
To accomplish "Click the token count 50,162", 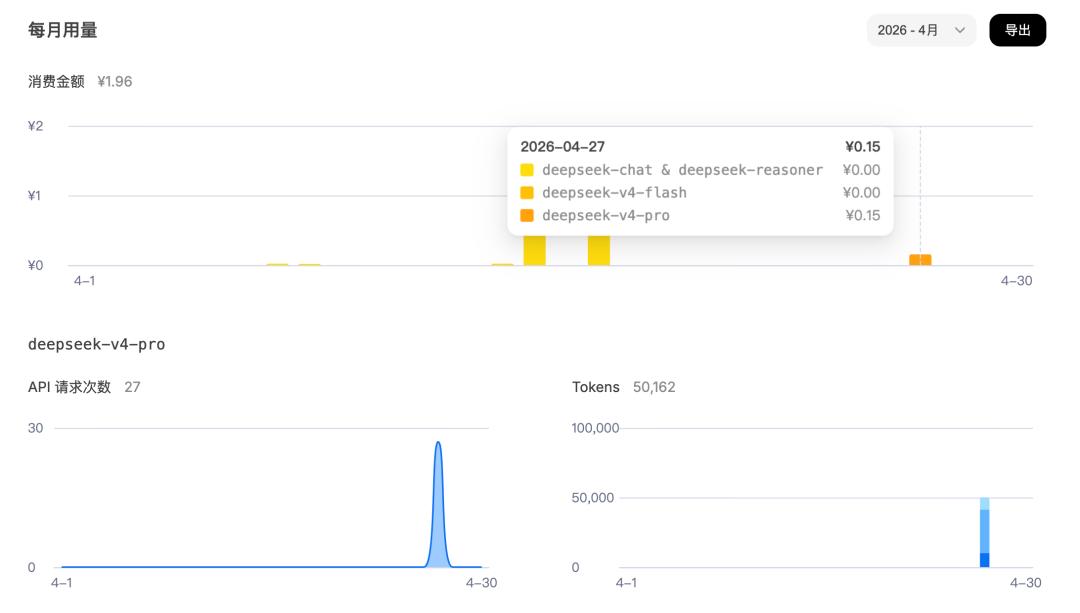I will click(654, 387).
